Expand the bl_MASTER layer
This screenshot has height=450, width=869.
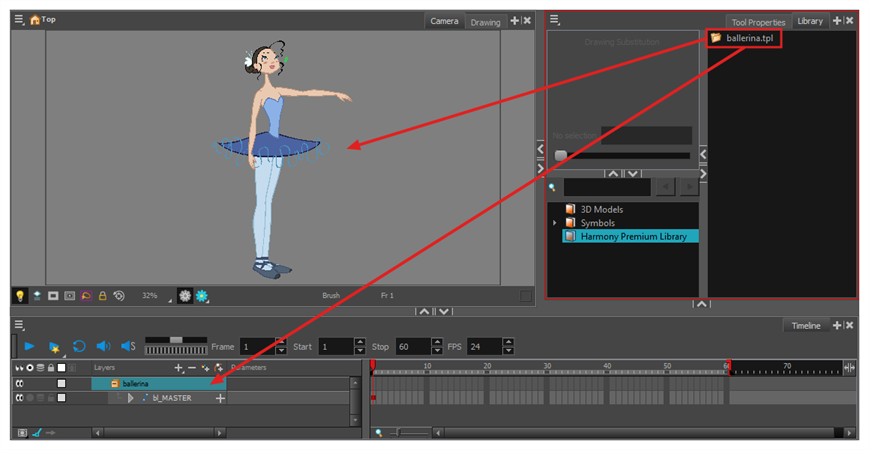tap(130, 398)
